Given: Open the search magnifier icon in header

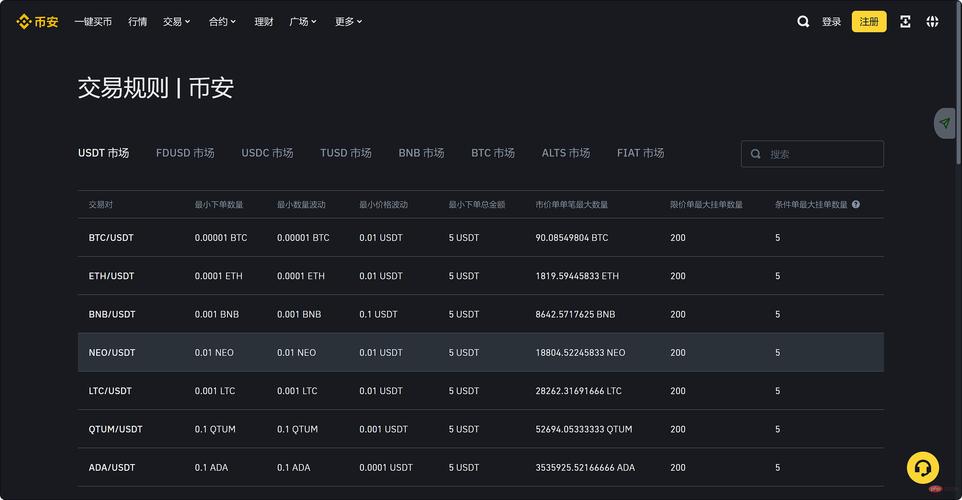Looking at the screenshot, I should [x=802, y=21].
